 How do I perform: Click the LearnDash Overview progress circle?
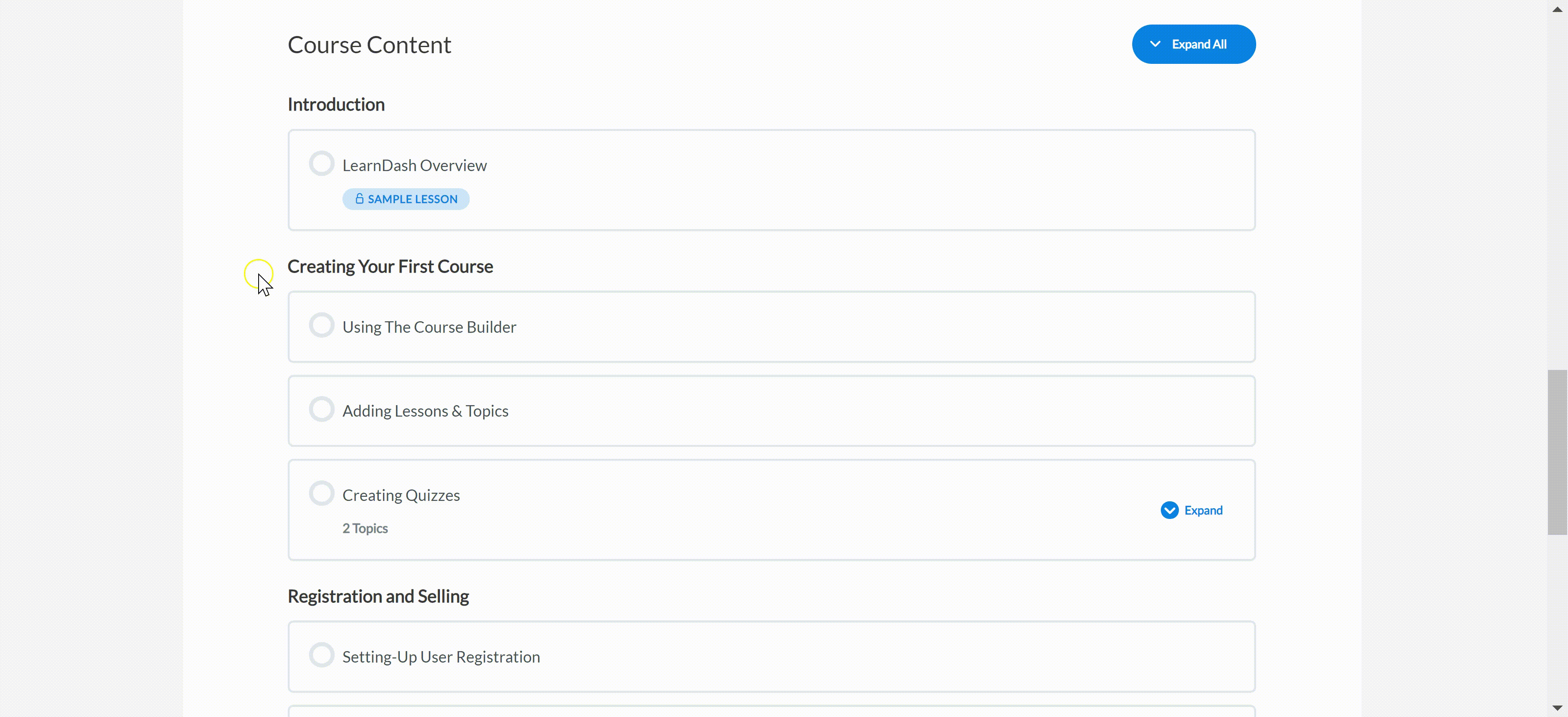pos(321,163)
